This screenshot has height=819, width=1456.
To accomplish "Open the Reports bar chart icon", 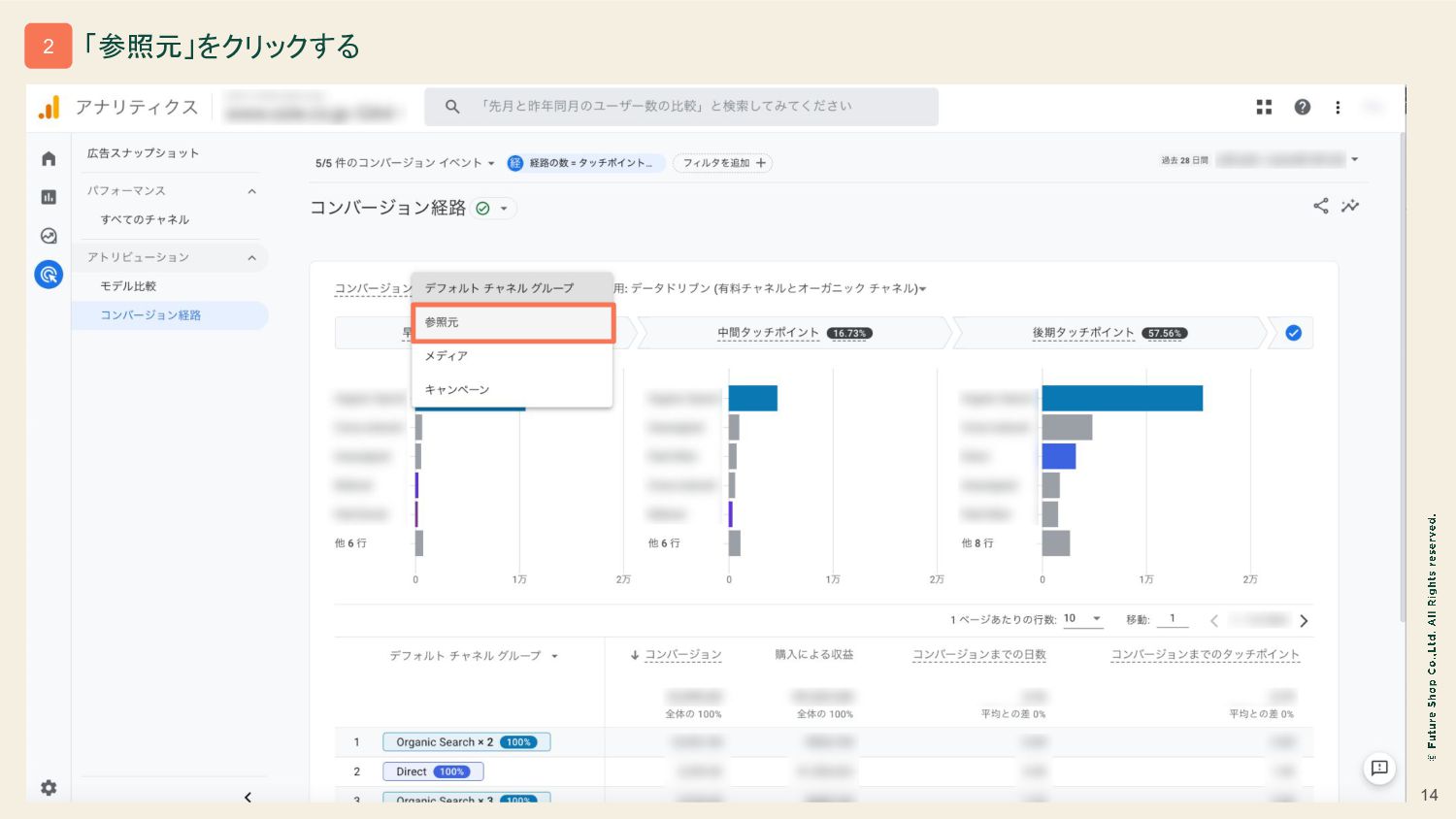I will [49, 197].
